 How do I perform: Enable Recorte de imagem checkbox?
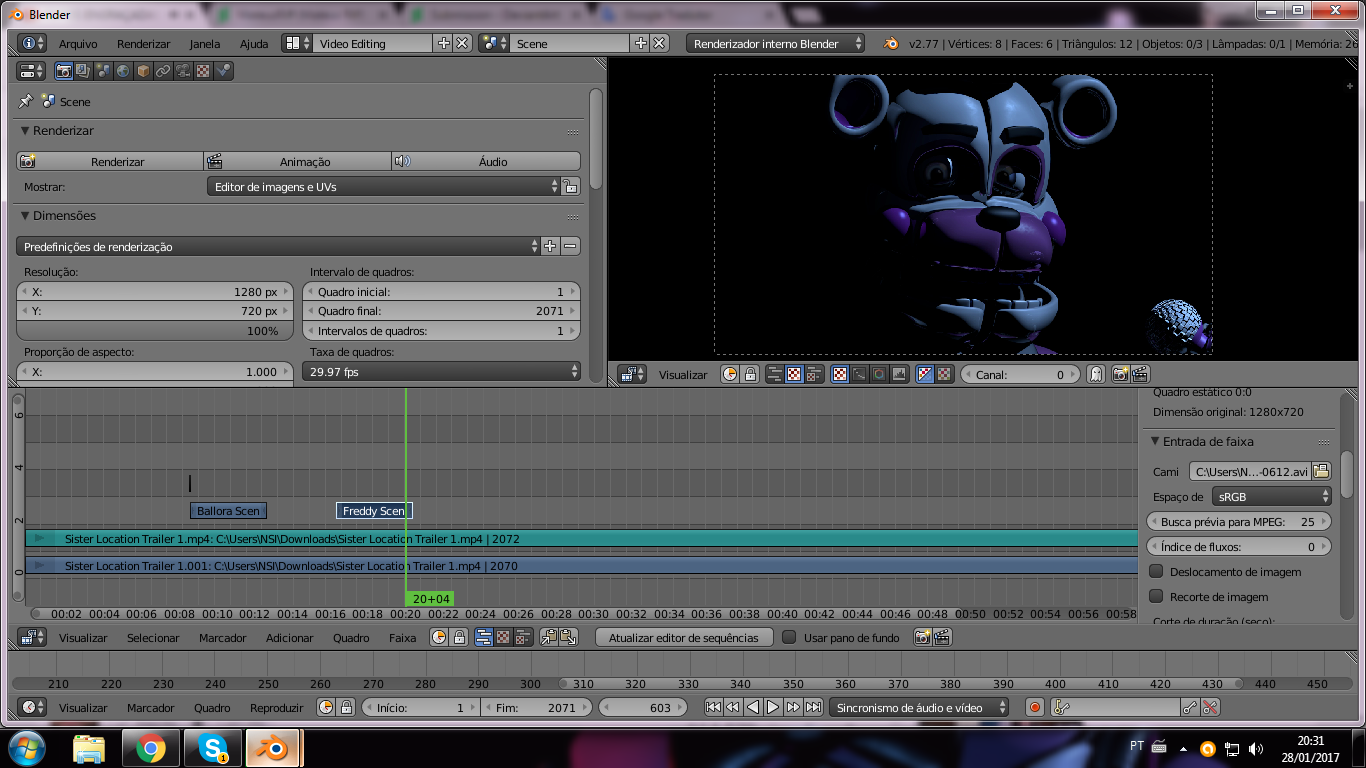coord(1156,597)
